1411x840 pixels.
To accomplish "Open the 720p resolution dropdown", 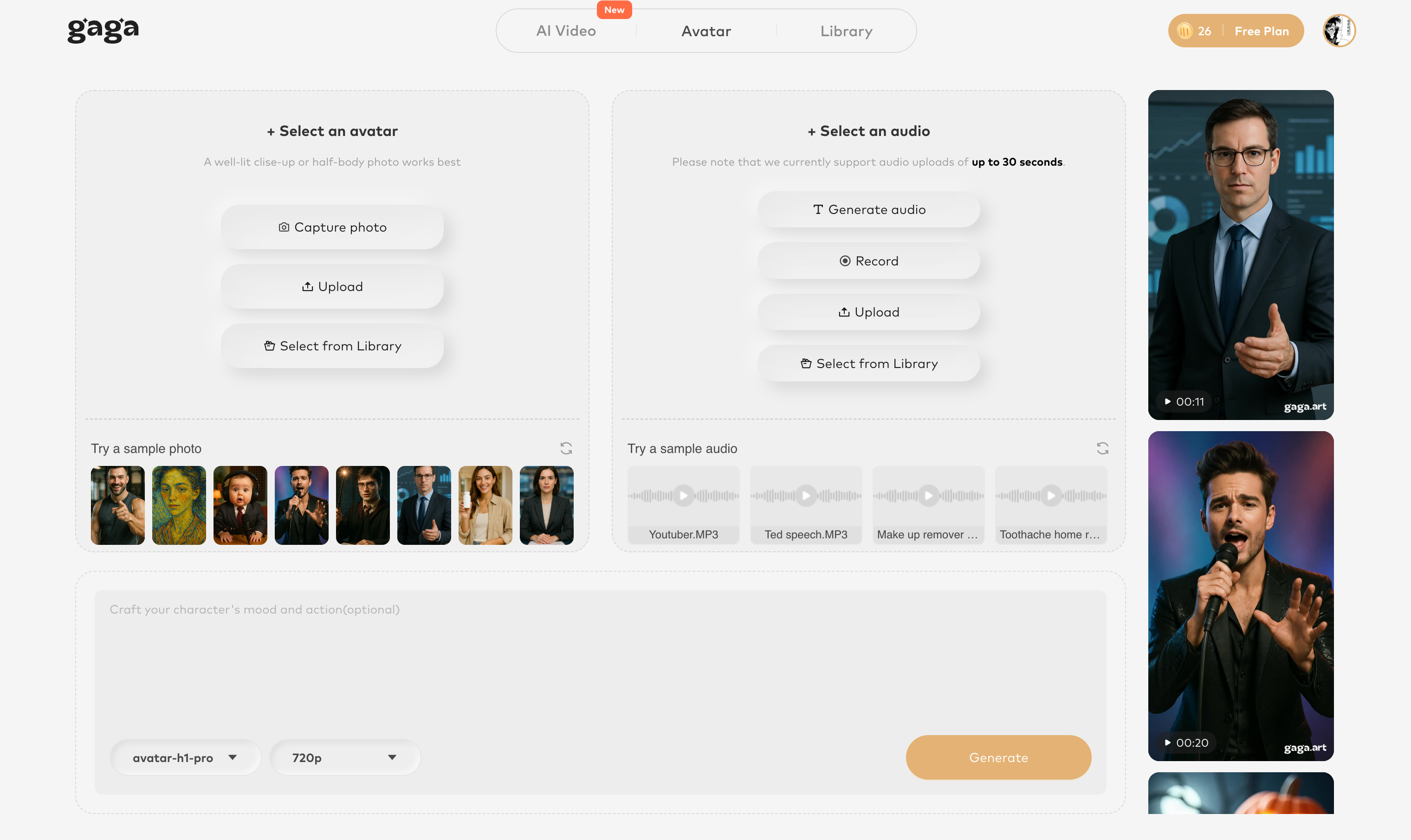I will click(344, 757).
